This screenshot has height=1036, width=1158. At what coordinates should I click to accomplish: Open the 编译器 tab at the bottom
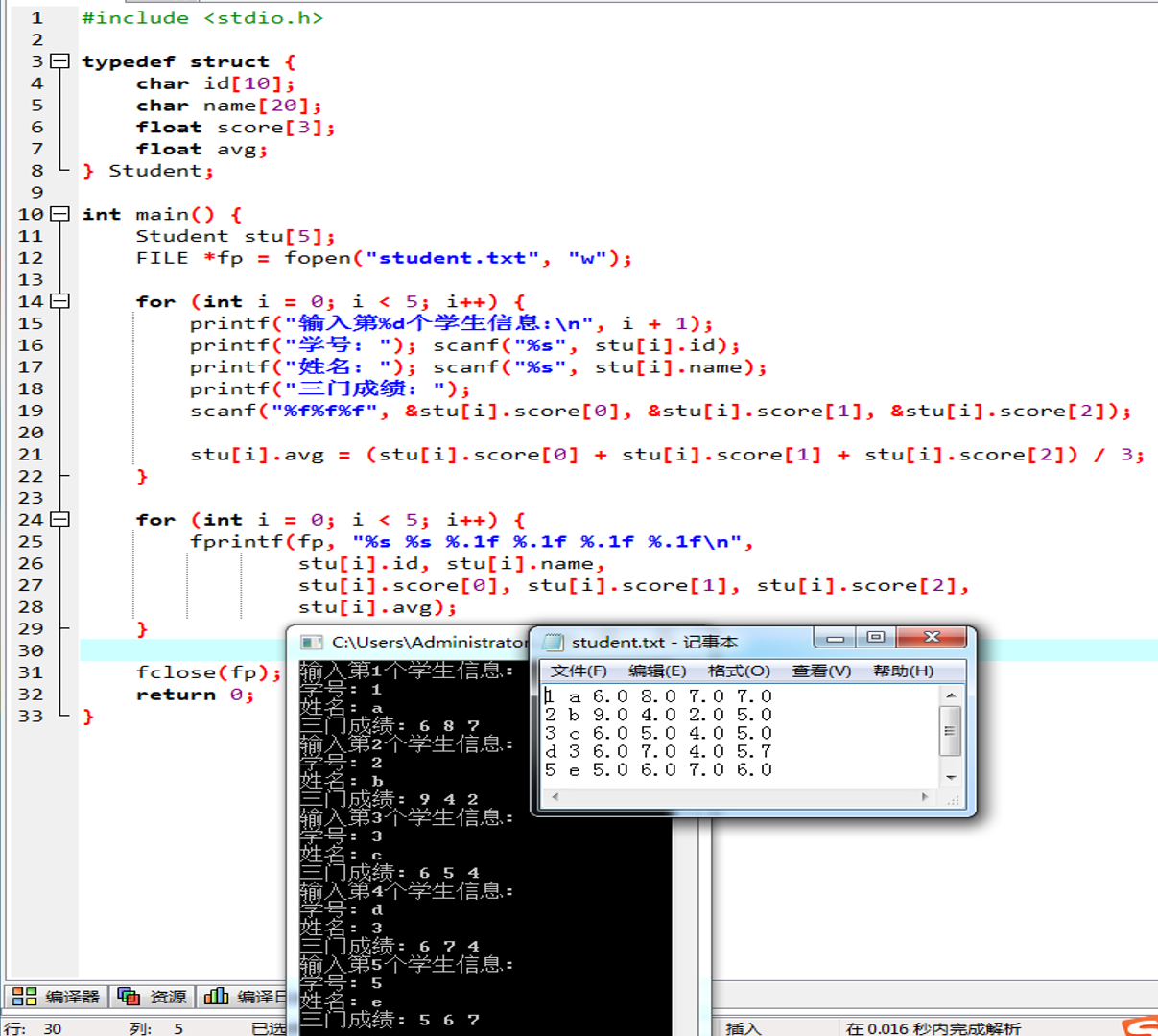[56, 997]
